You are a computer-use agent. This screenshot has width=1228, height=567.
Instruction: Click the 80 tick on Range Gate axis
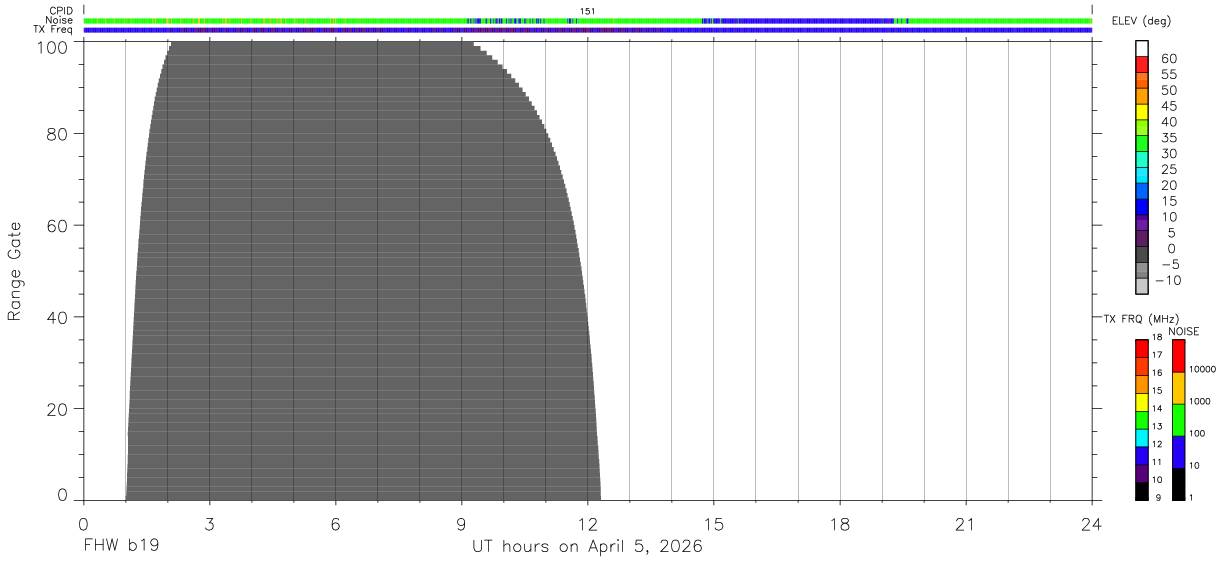(56, 133)
